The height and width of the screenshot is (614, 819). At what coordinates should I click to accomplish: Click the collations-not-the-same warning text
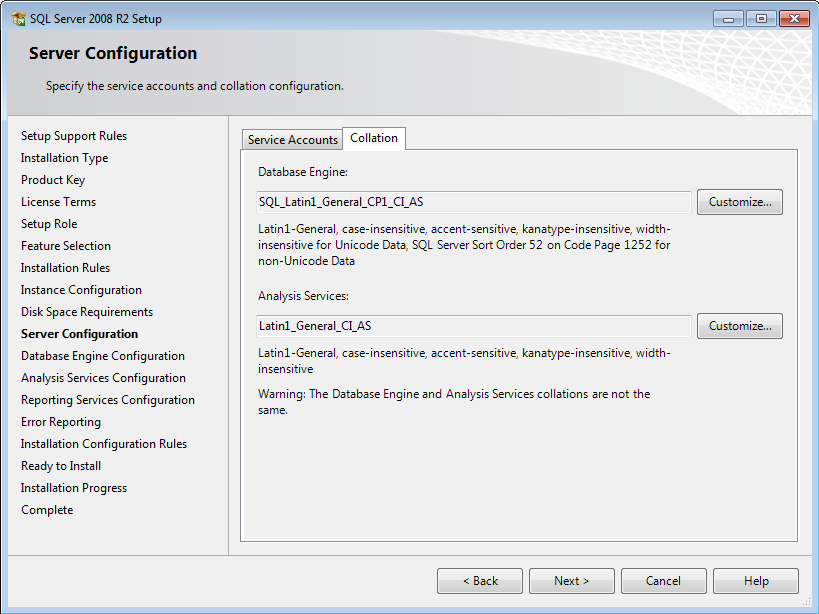pos(454,402)
